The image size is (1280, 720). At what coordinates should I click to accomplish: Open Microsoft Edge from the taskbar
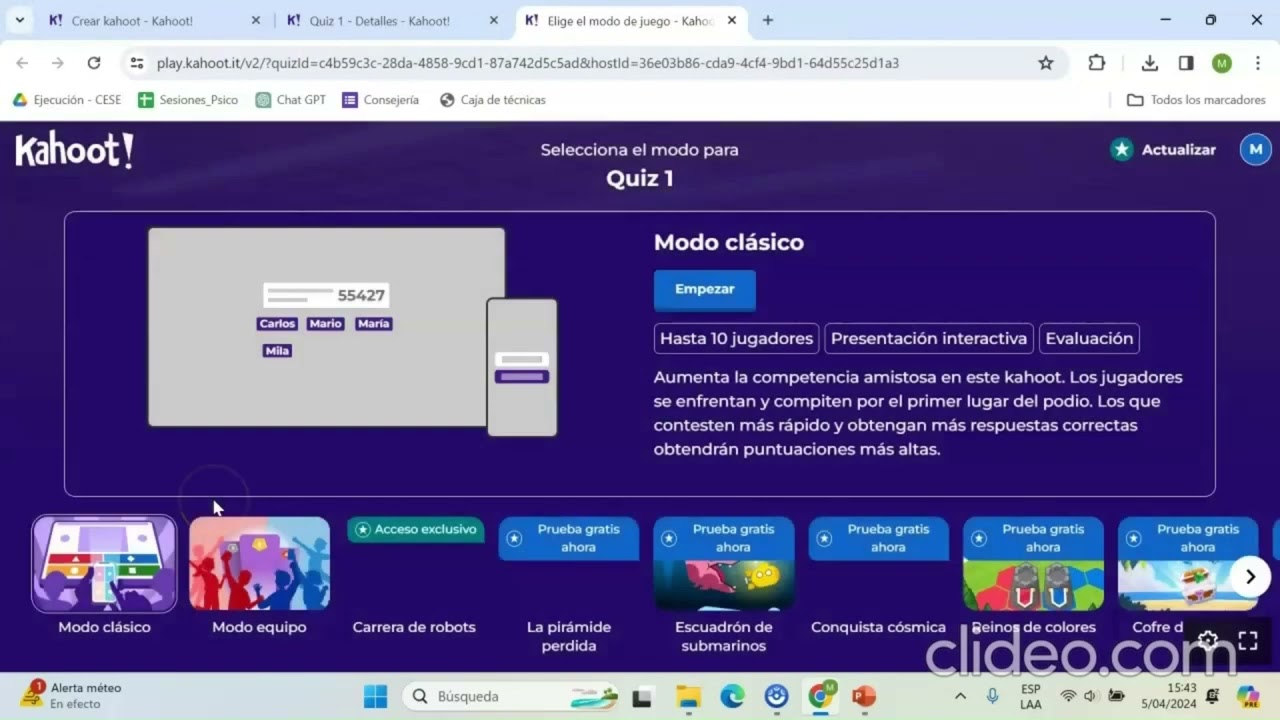click(x=732, y=696)
